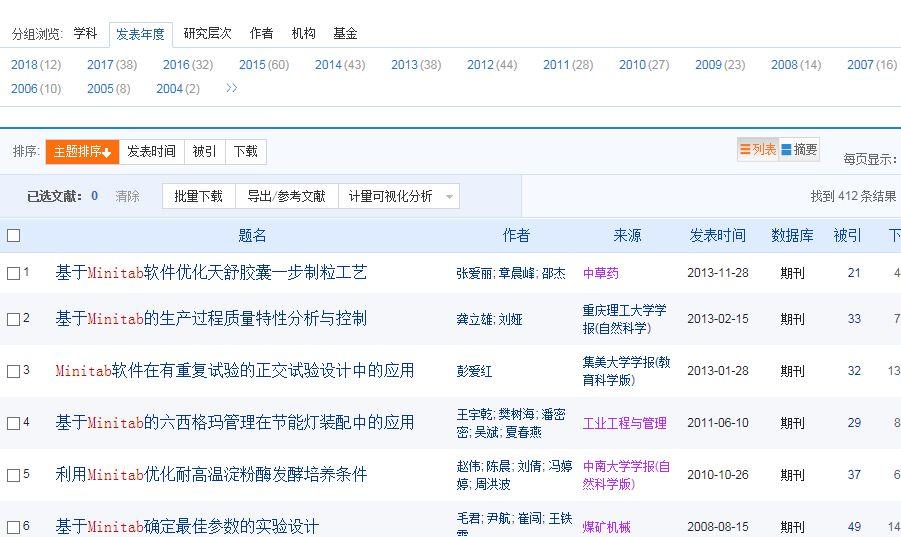Switch to the 学科 grouping tab
Image resolution: width=901 pixels, height=537 pixels.
point(85,33)
